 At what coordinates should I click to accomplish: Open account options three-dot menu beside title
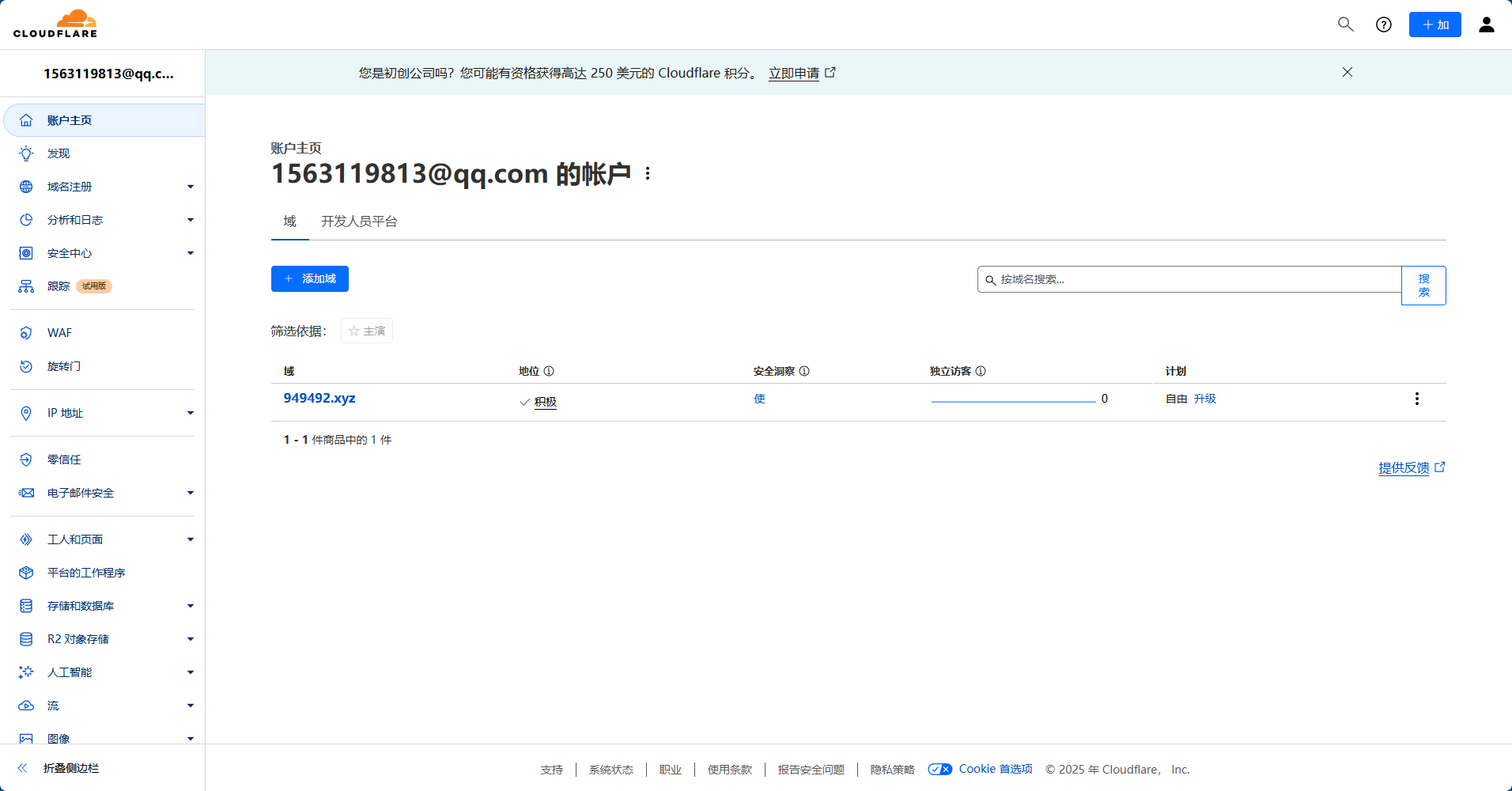(x=648, y=173)
